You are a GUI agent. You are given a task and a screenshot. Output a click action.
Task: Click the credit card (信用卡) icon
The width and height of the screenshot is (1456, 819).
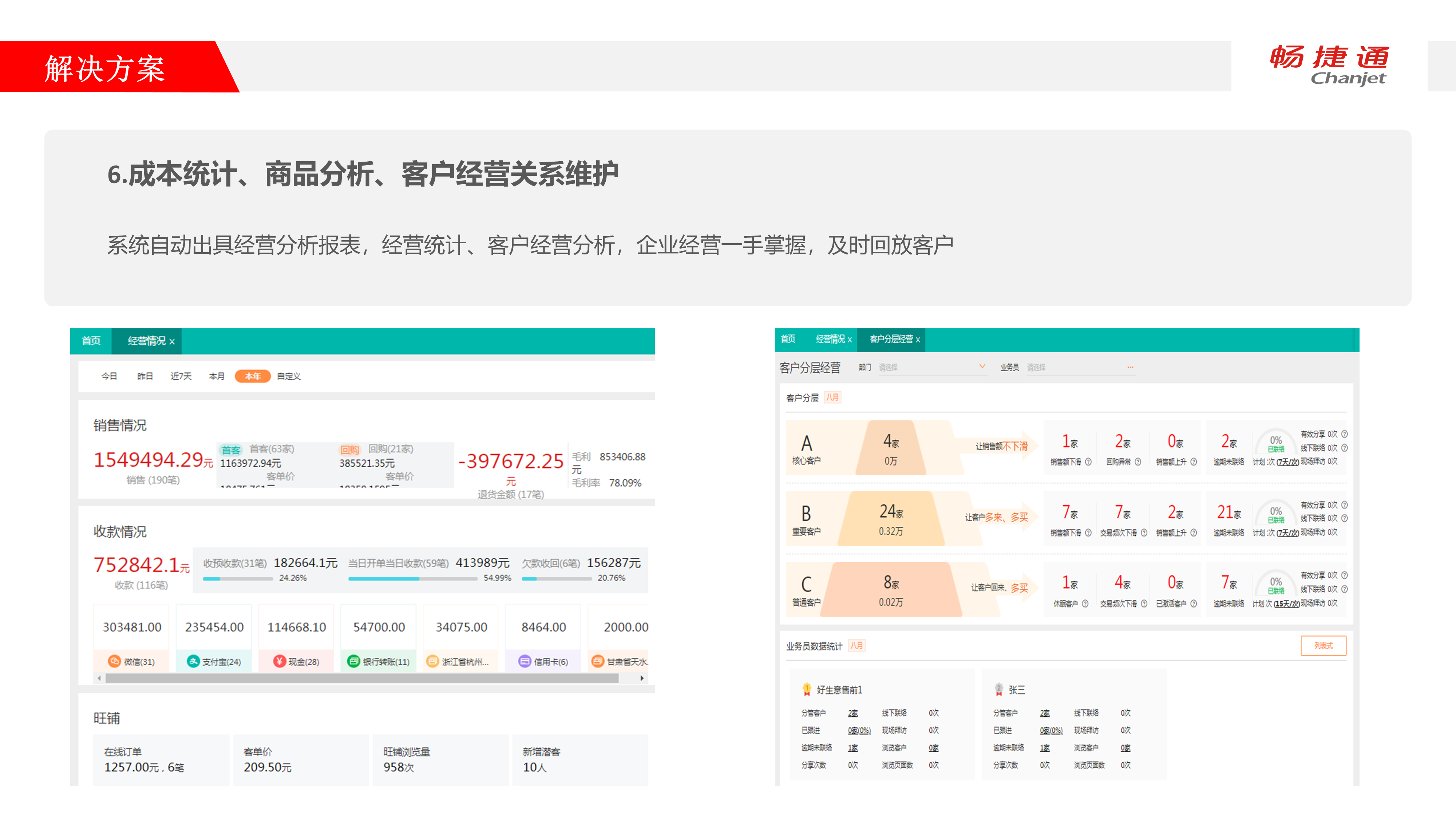click(x=525, y=661)
